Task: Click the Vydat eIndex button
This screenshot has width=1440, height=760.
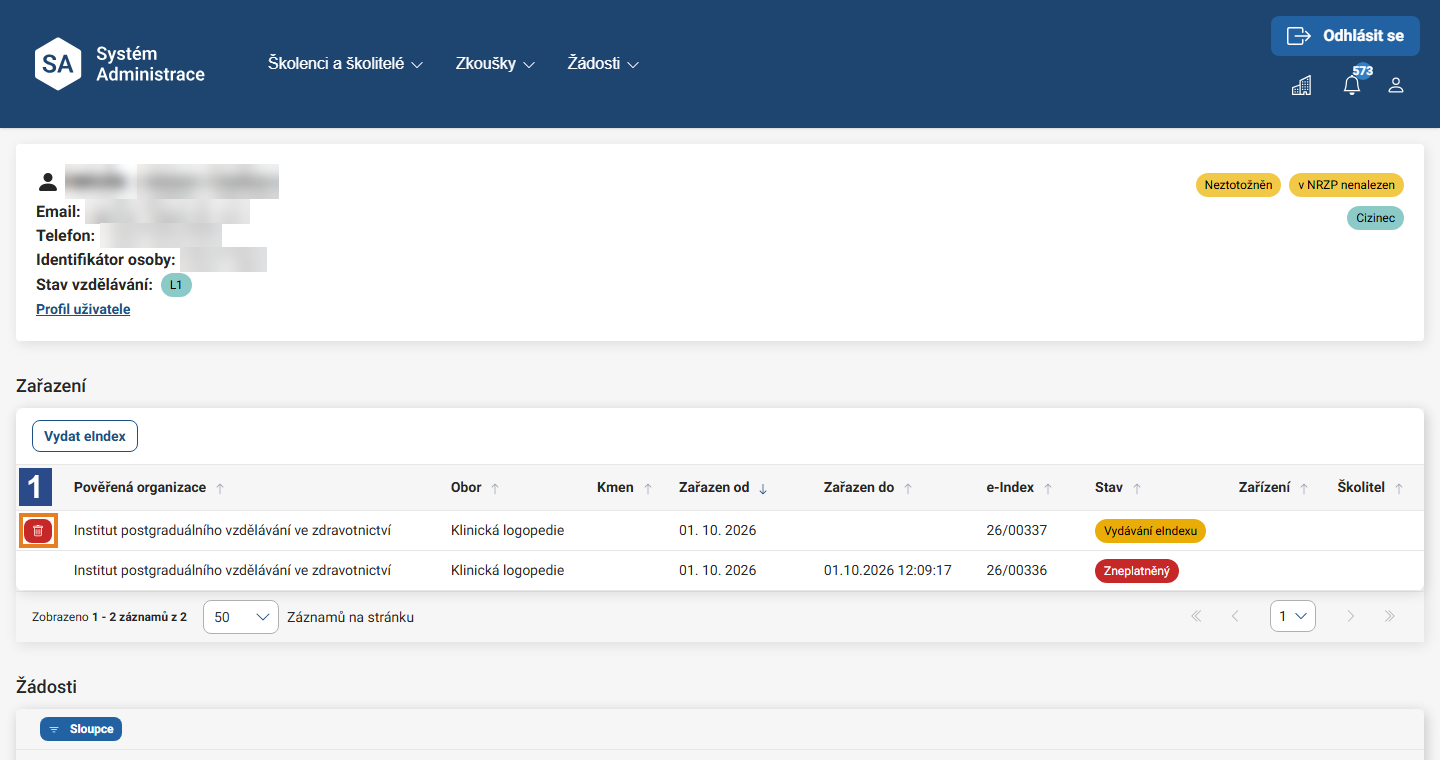Action: click(x=85, y=436)
